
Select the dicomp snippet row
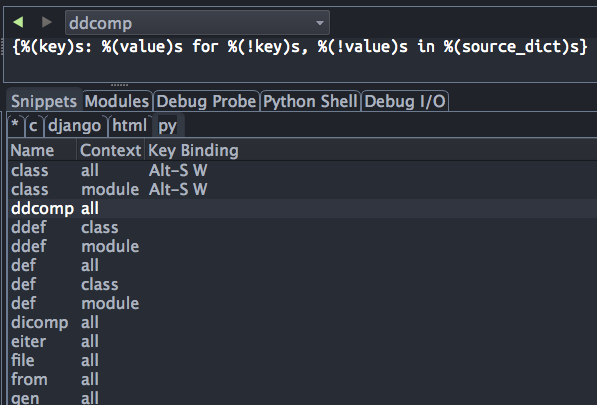click(x=302, y=322)
